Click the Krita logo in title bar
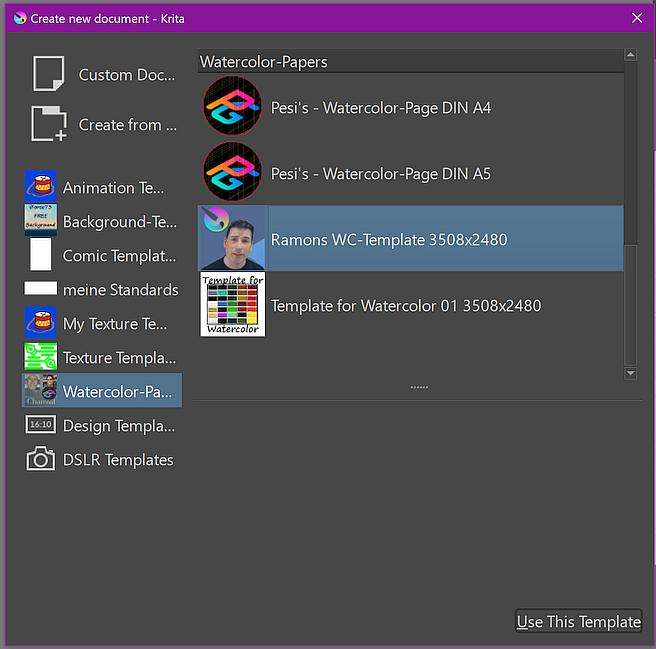This screenshot has height=649, width=656. 20,18
